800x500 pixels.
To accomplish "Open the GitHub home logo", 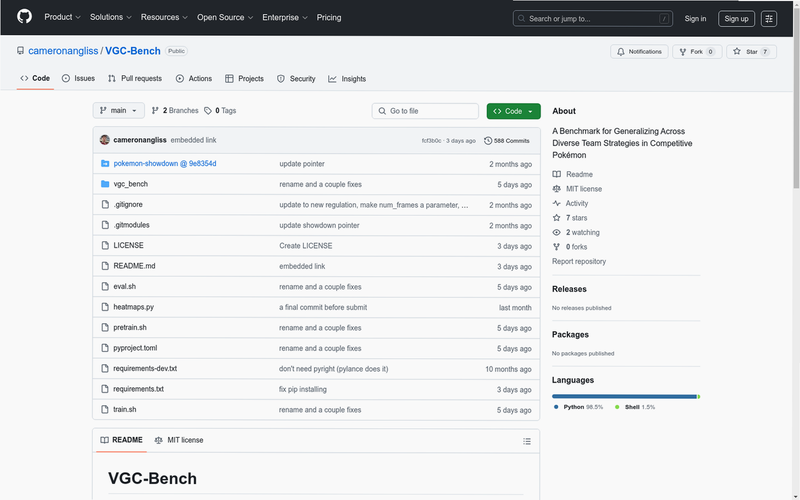I will coord(24,17).
